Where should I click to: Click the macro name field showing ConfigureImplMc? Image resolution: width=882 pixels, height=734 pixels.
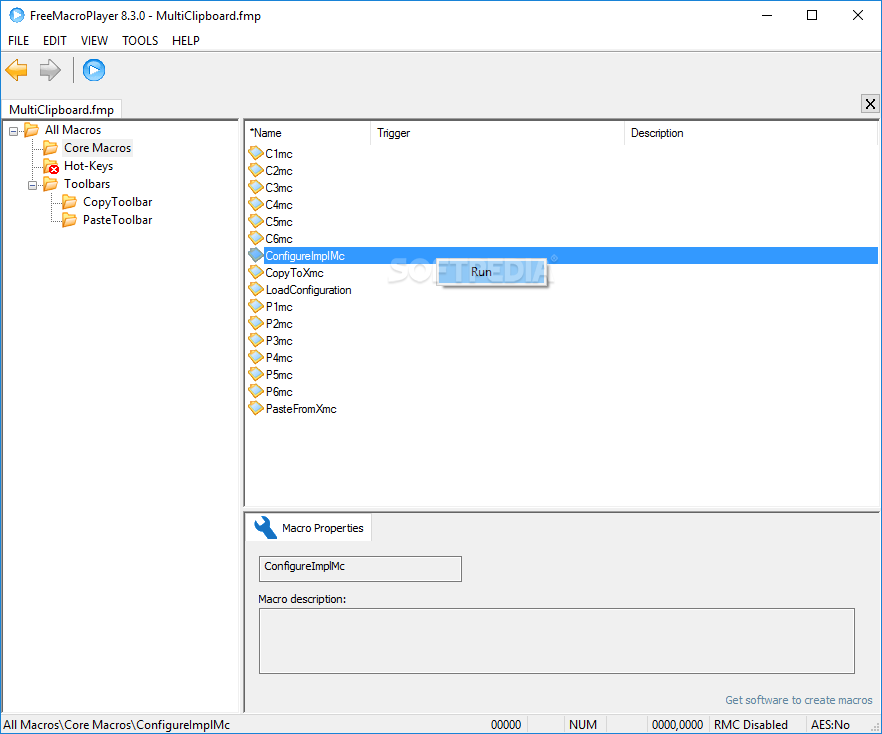(x=360, y=569)
